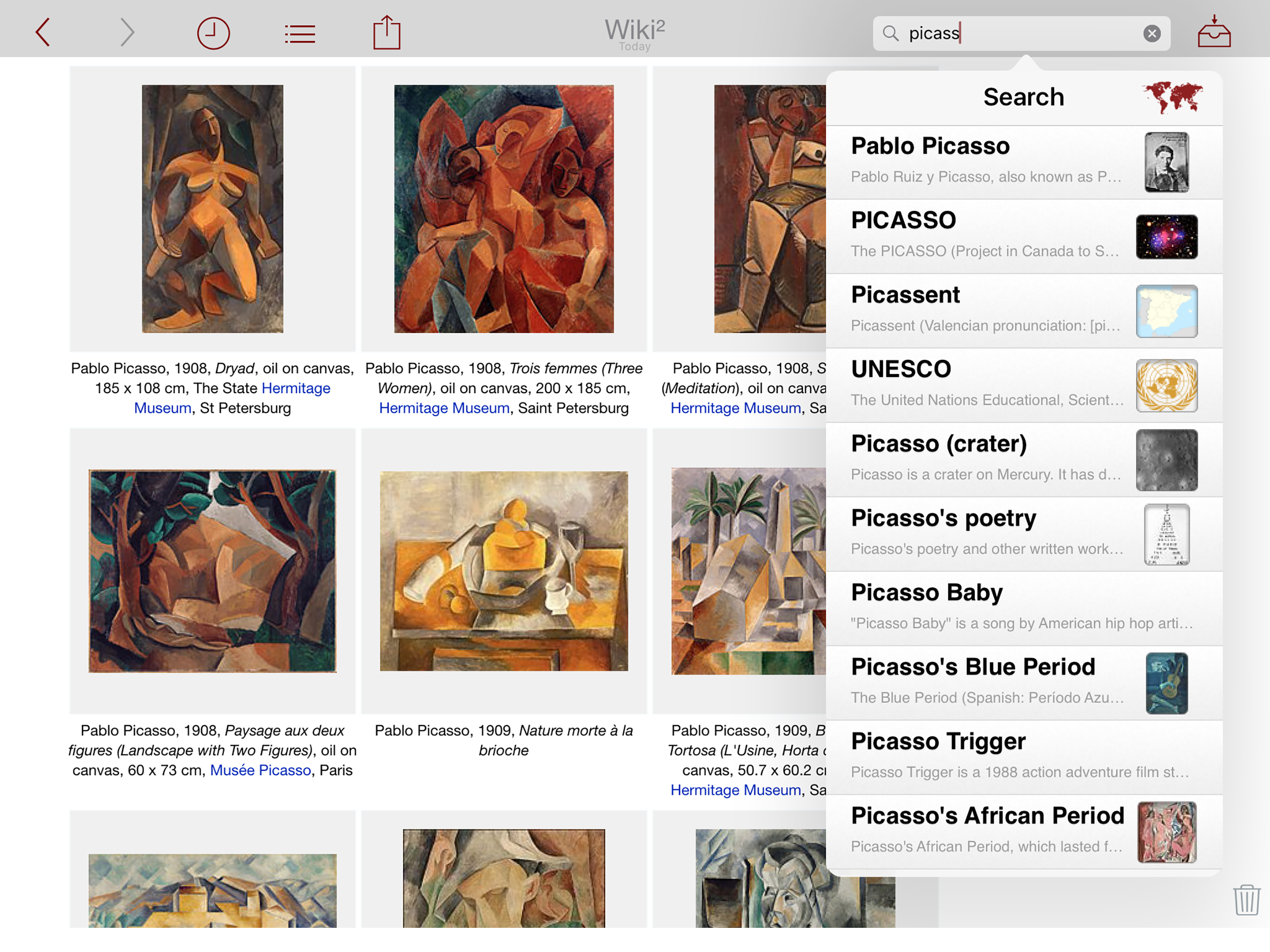The width and height of the screenshot is (1270, 952).
Task: Go back using the back arrow
Action: [x=43, y=33]
